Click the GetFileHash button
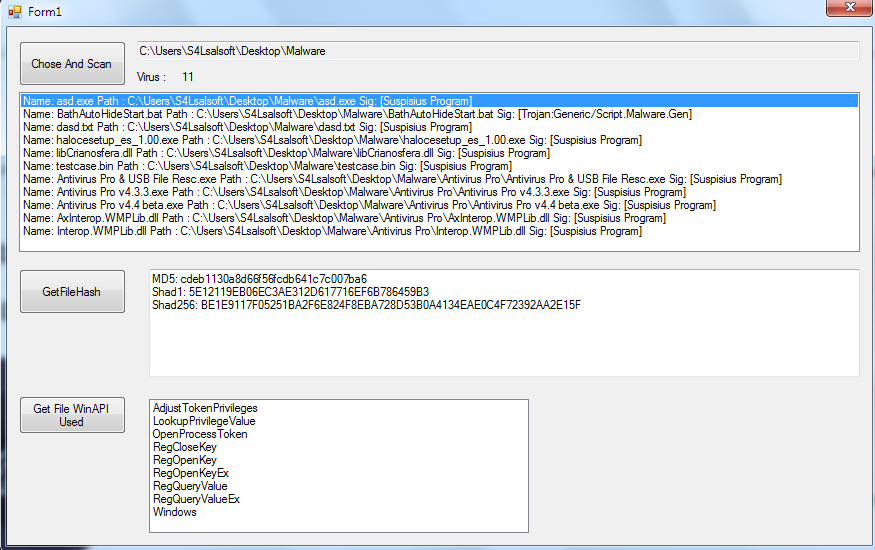Viewport: 875px width, 550px height. [x=72, y=292]
